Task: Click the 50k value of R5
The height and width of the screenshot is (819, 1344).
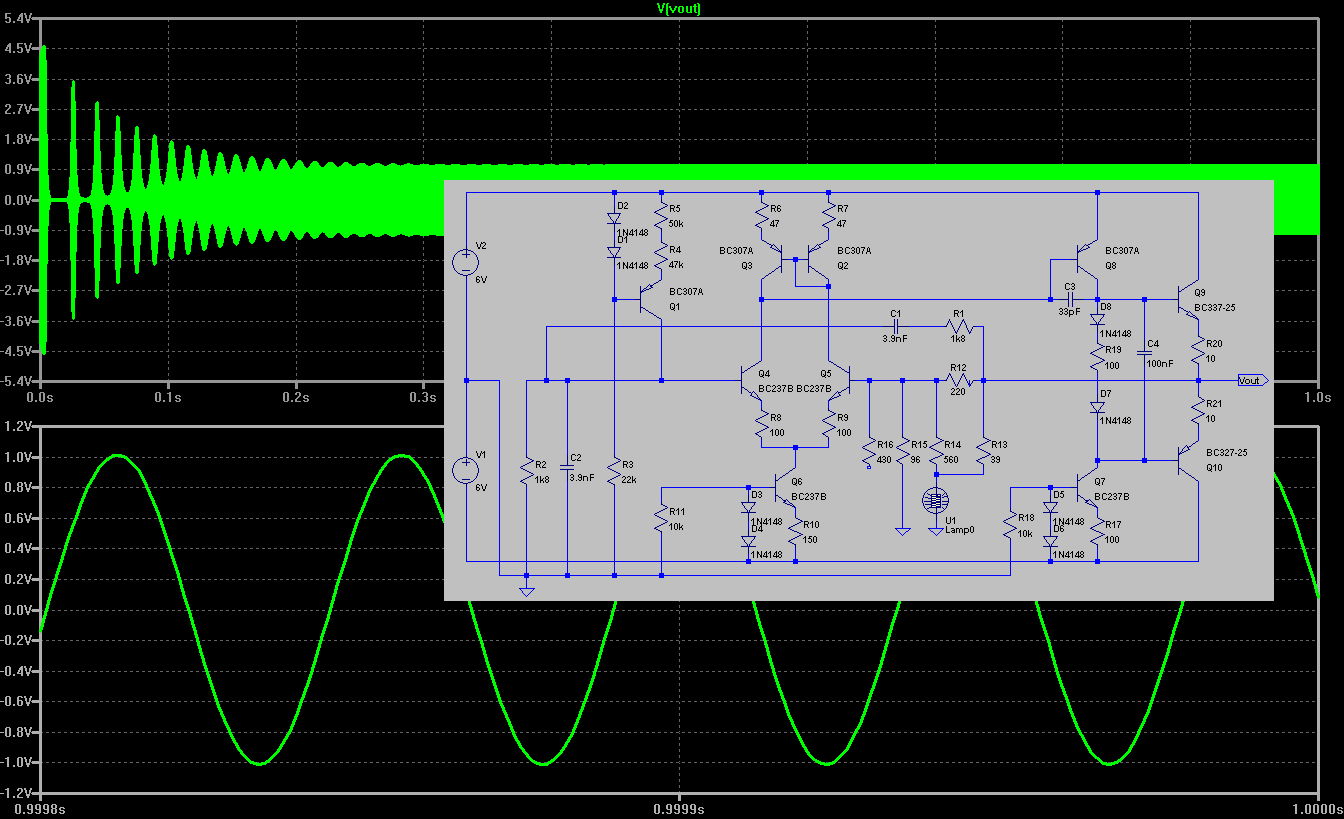Action: [x=676, y=222]
